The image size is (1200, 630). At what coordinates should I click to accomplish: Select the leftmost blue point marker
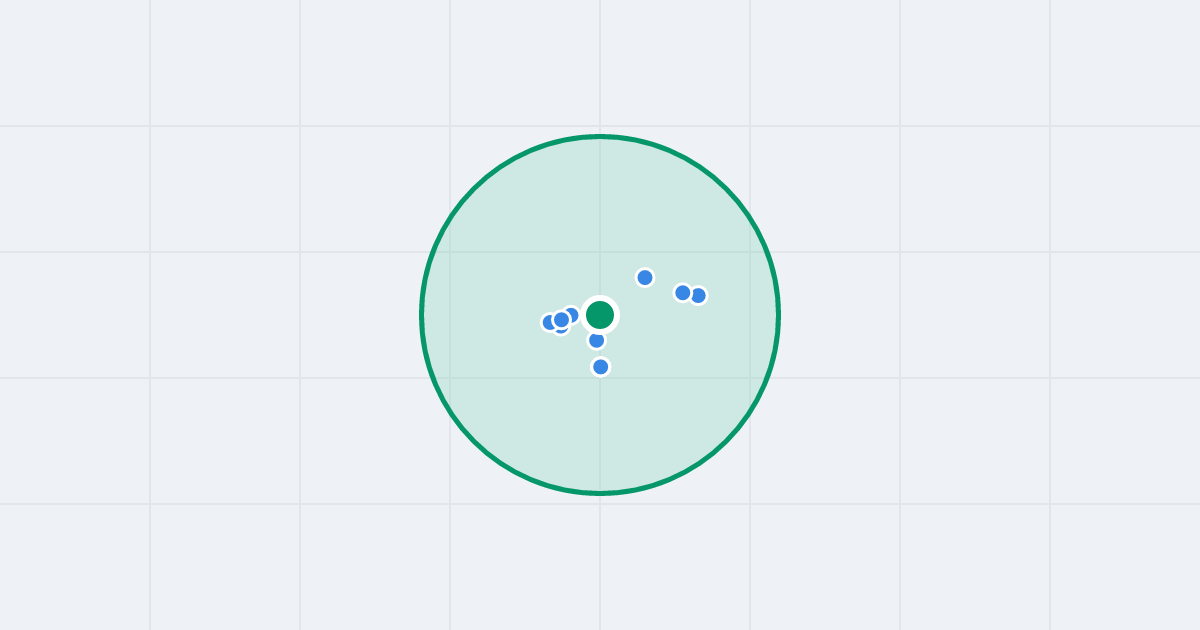(549, 322)
